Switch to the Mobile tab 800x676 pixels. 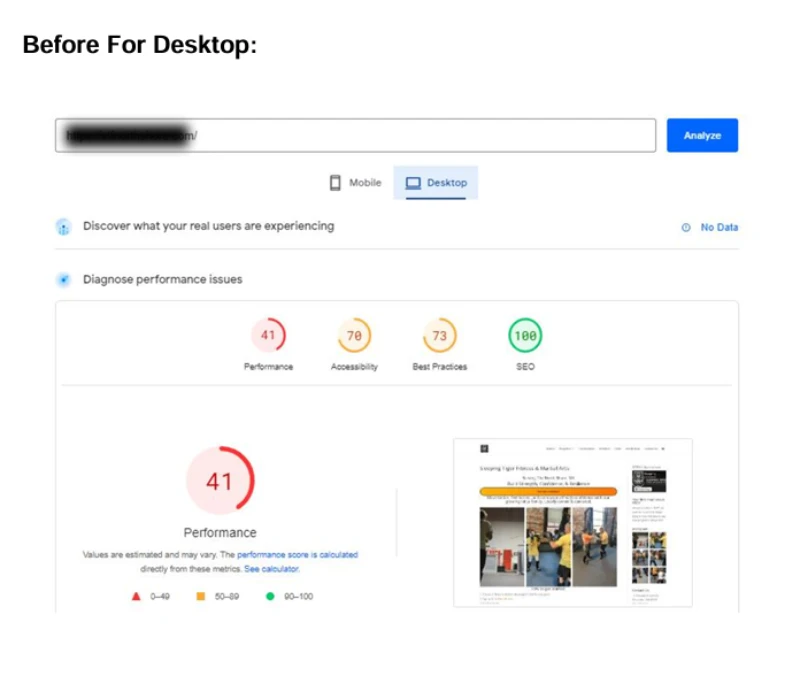click(356, 183)
